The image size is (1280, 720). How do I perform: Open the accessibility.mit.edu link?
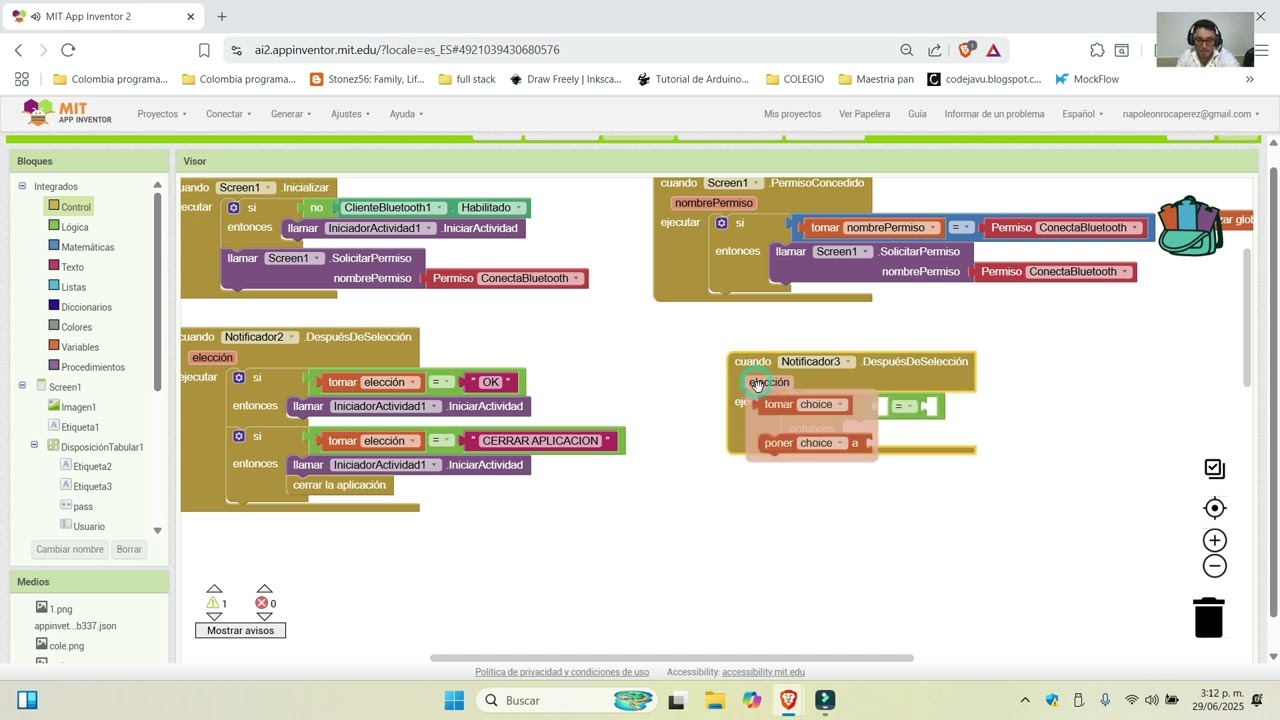click(x=763, y=672)
